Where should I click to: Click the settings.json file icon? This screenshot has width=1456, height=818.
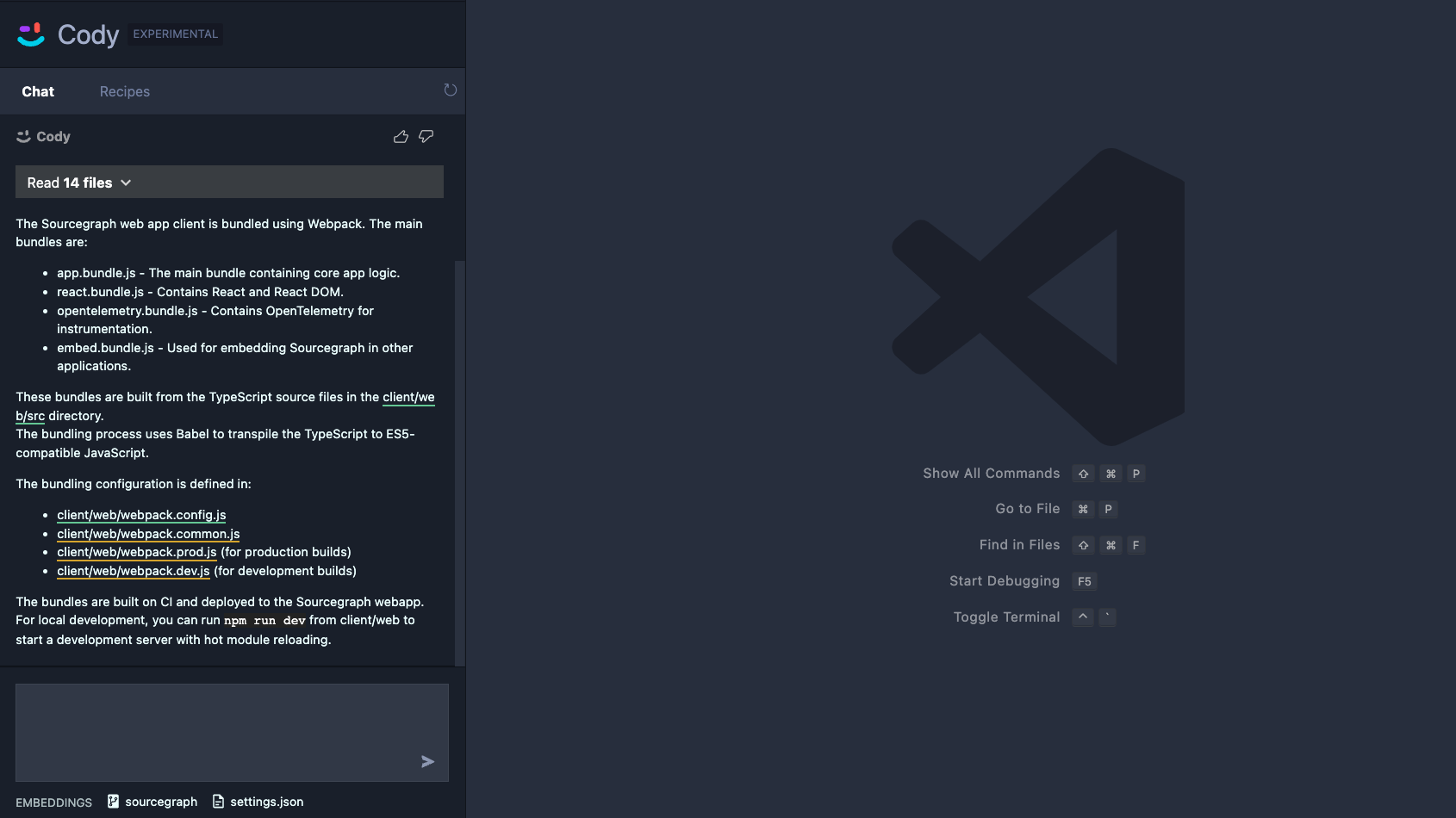[x=218, y=802]
